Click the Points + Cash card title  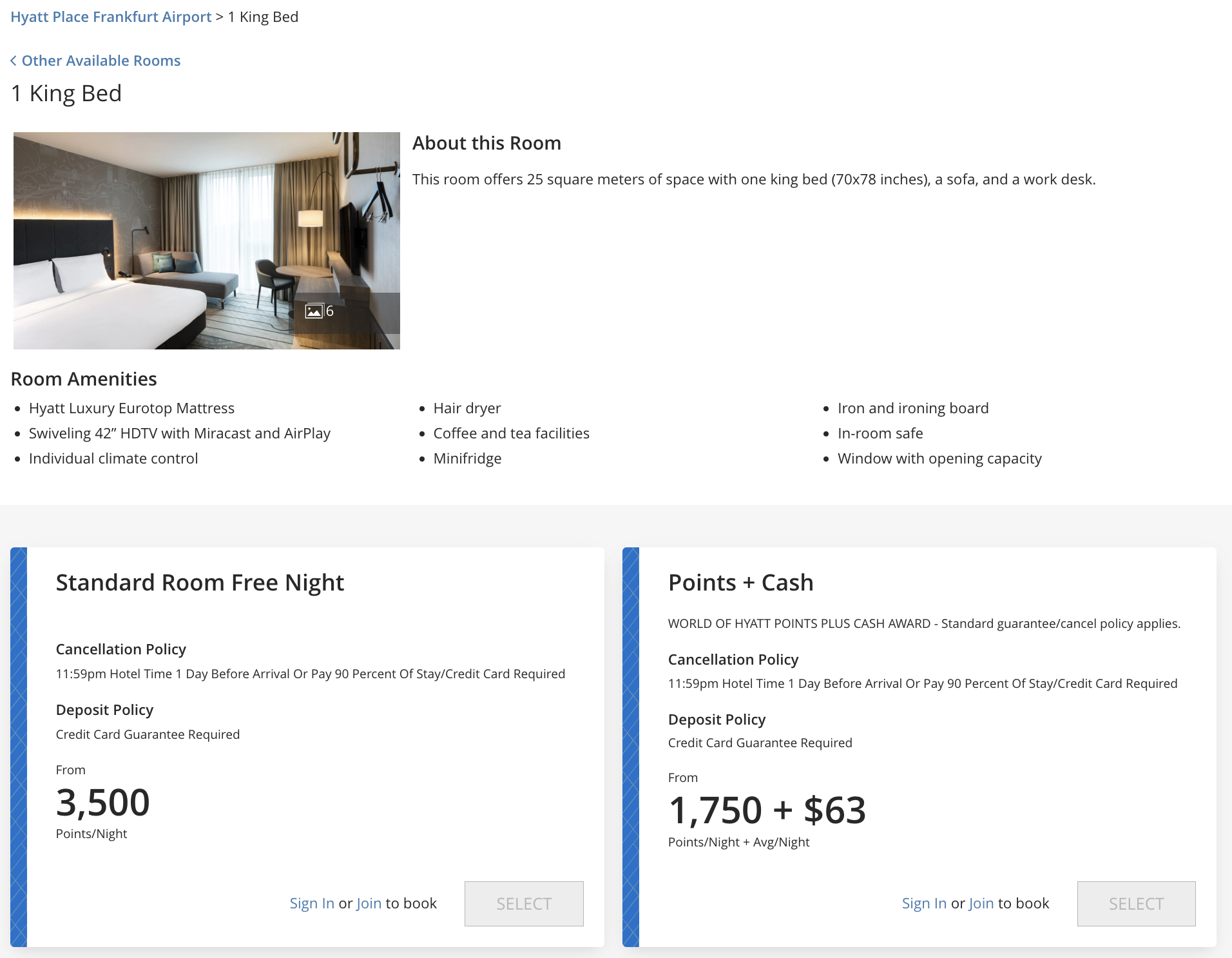pos(740,582)
